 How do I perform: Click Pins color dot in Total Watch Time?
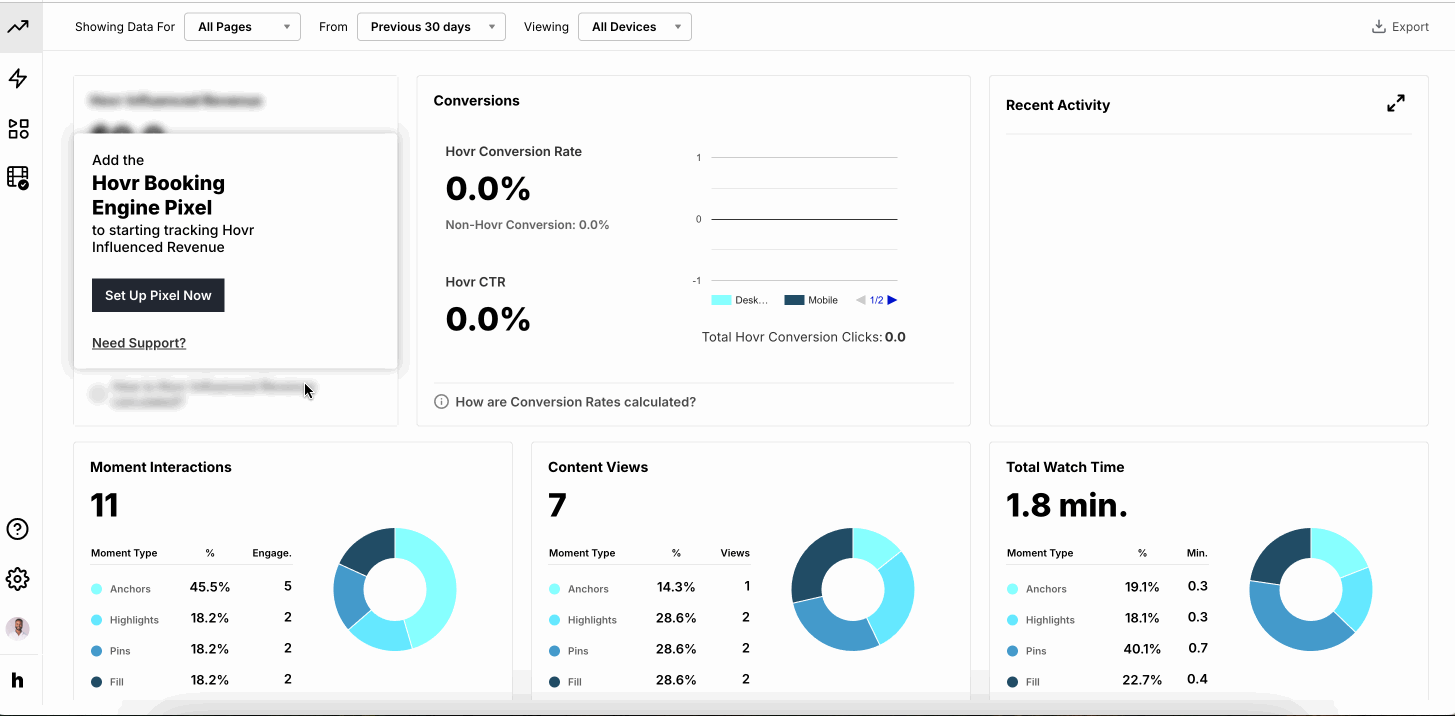pyautogui.click(x=1012, y=651)
